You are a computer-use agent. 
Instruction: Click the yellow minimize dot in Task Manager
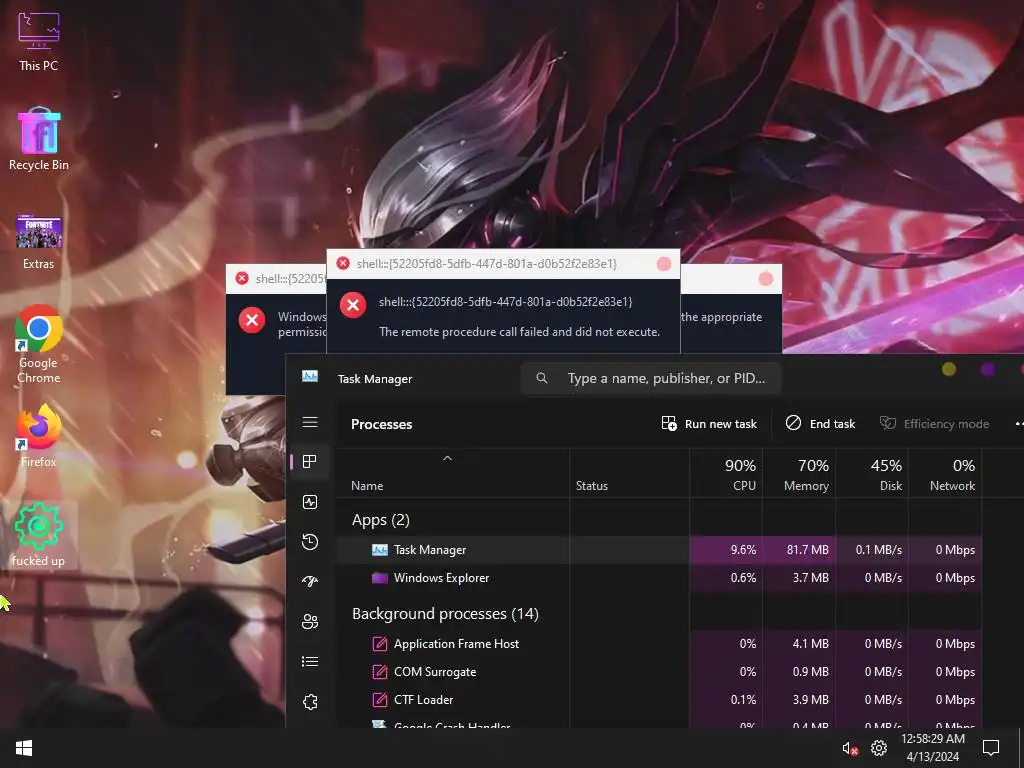point(949,370)
